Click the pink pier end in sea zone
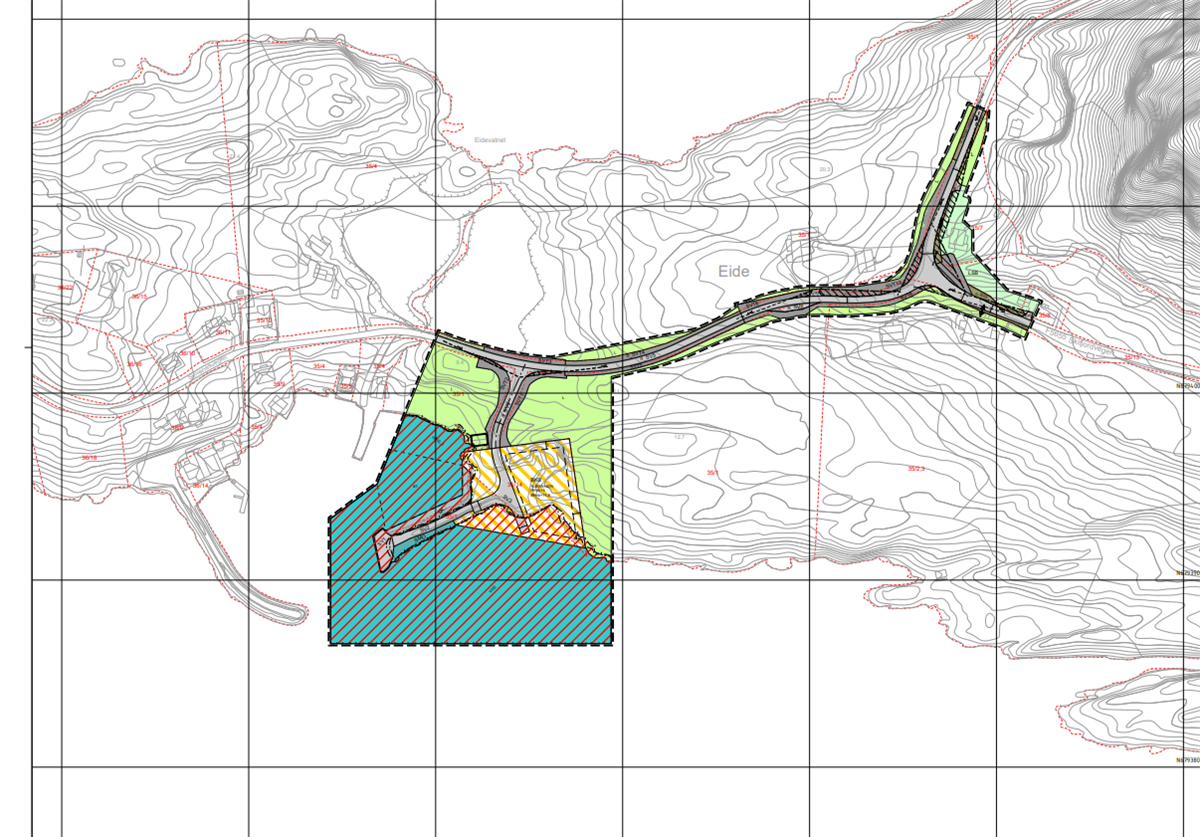 point(385,549)
